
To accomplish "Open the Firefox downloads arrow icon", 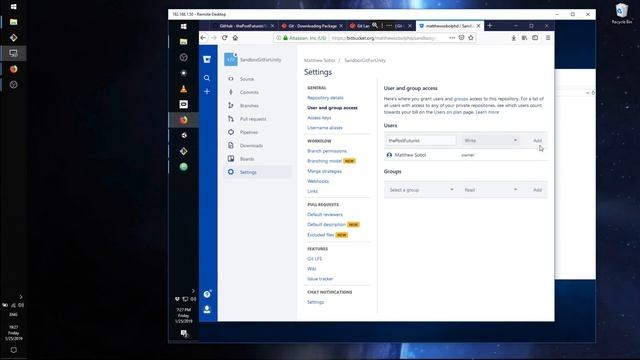I will click(513, 38).
